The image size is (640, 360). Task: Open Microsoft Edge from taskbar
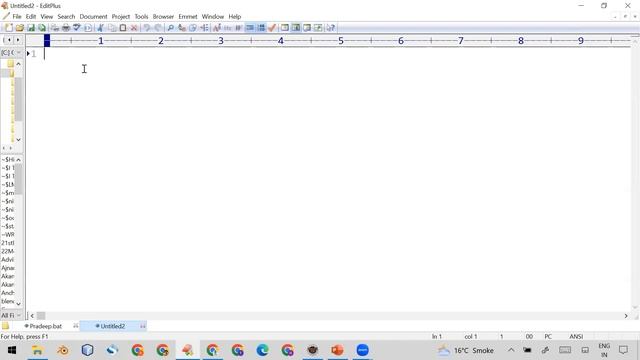coord(262,350)
